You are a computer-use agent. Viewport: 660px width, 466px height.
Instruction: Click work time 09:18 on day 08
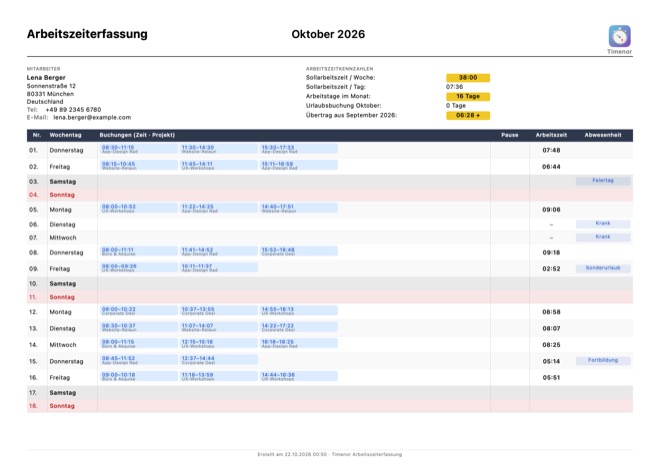click(551, 253)
